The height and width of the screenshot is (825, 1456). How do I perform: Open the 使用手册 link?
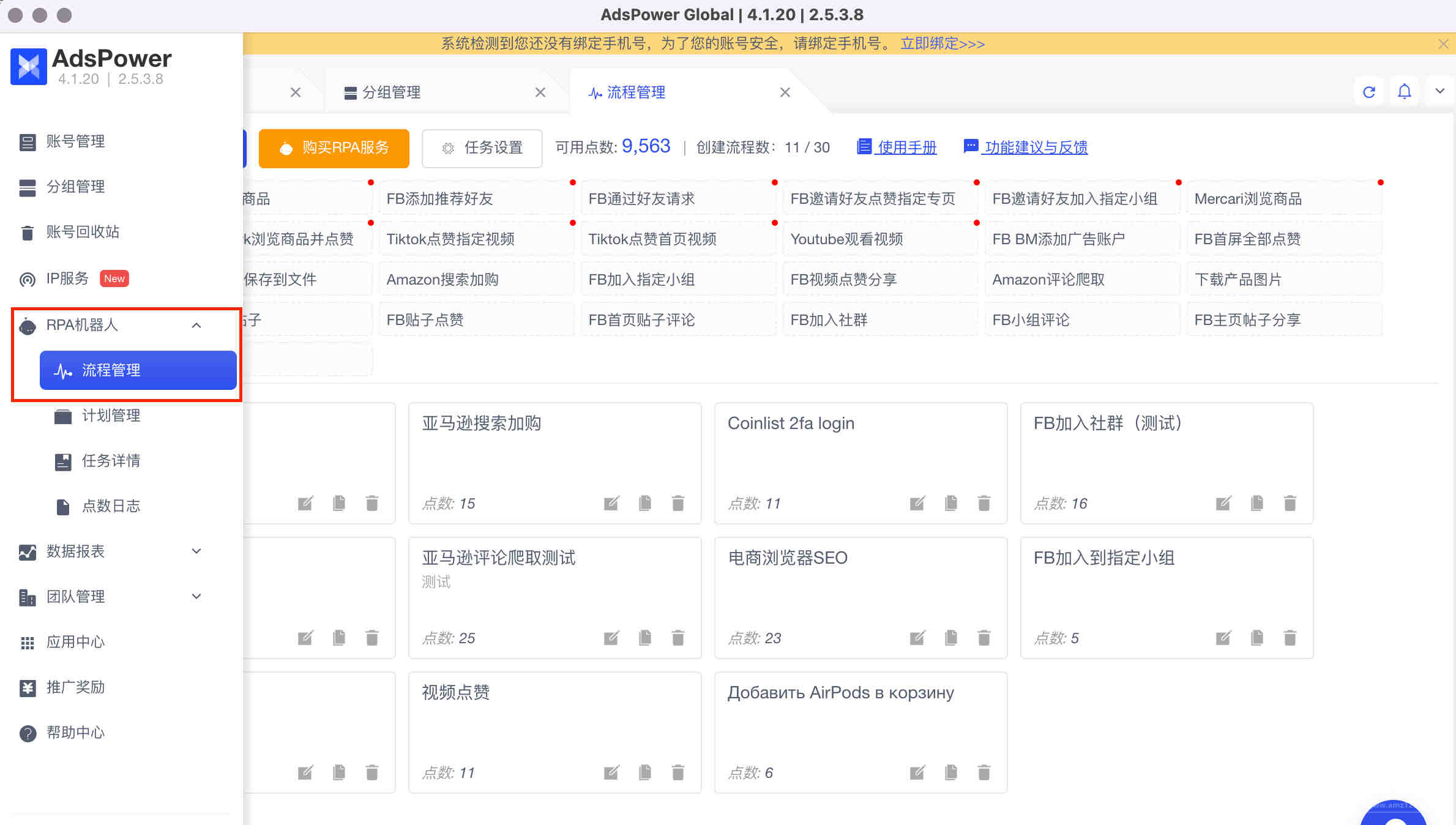tap(897, 147)
